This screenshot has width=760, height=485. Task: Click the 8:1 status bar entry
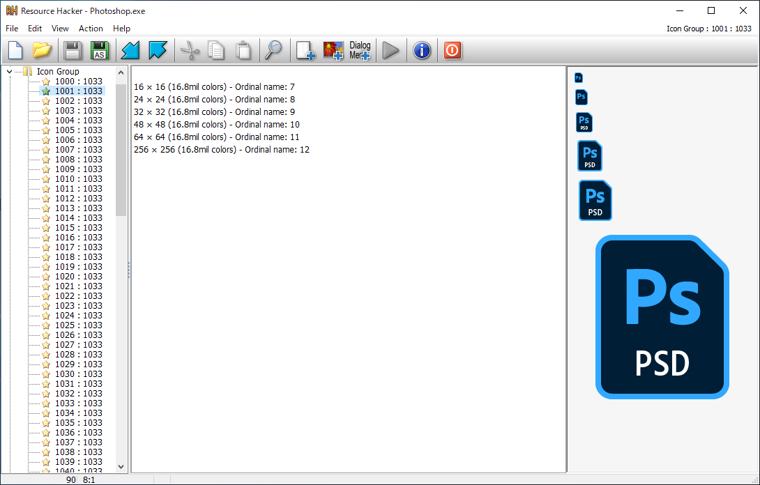(89, 480)
